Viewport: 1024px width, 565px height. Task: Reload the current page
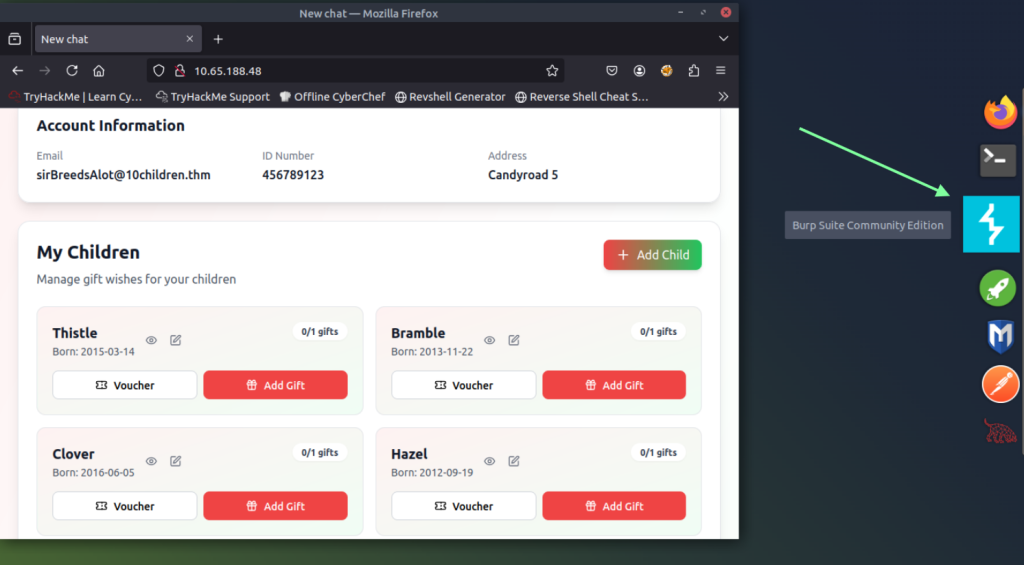point(72,71)
